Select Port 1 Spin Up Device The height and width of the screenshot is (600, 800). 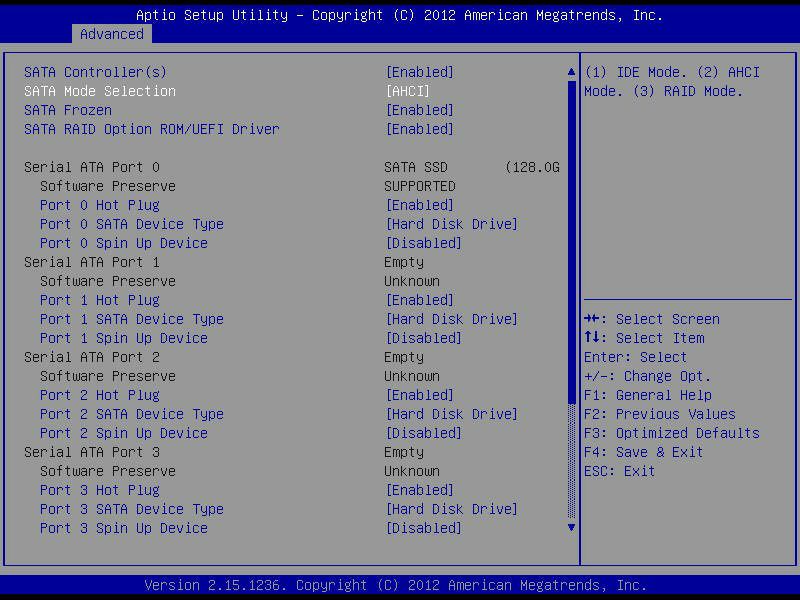[x=124, y=338]
